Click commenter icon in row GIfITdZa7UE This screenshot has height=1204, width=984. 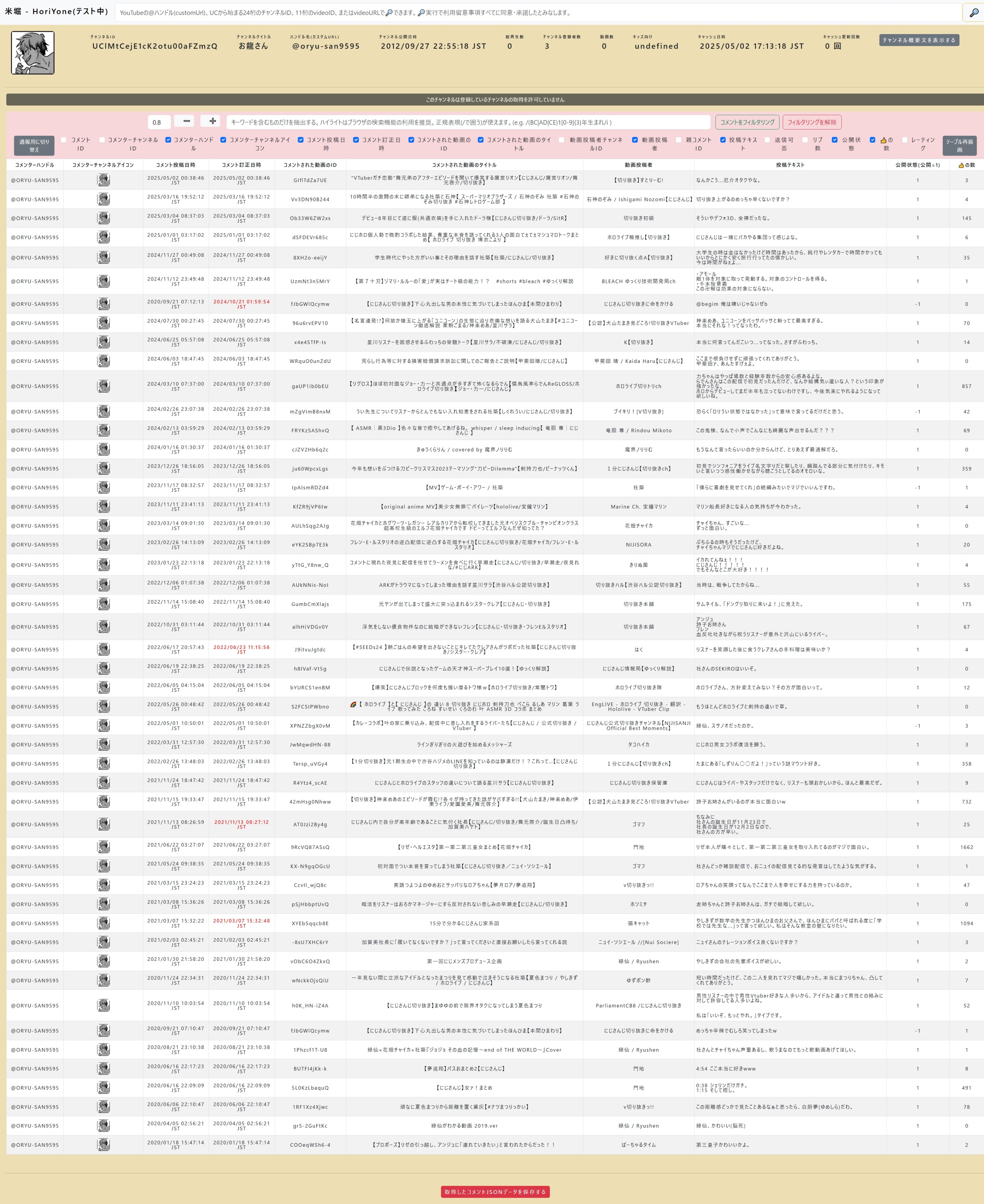[103, 180]
